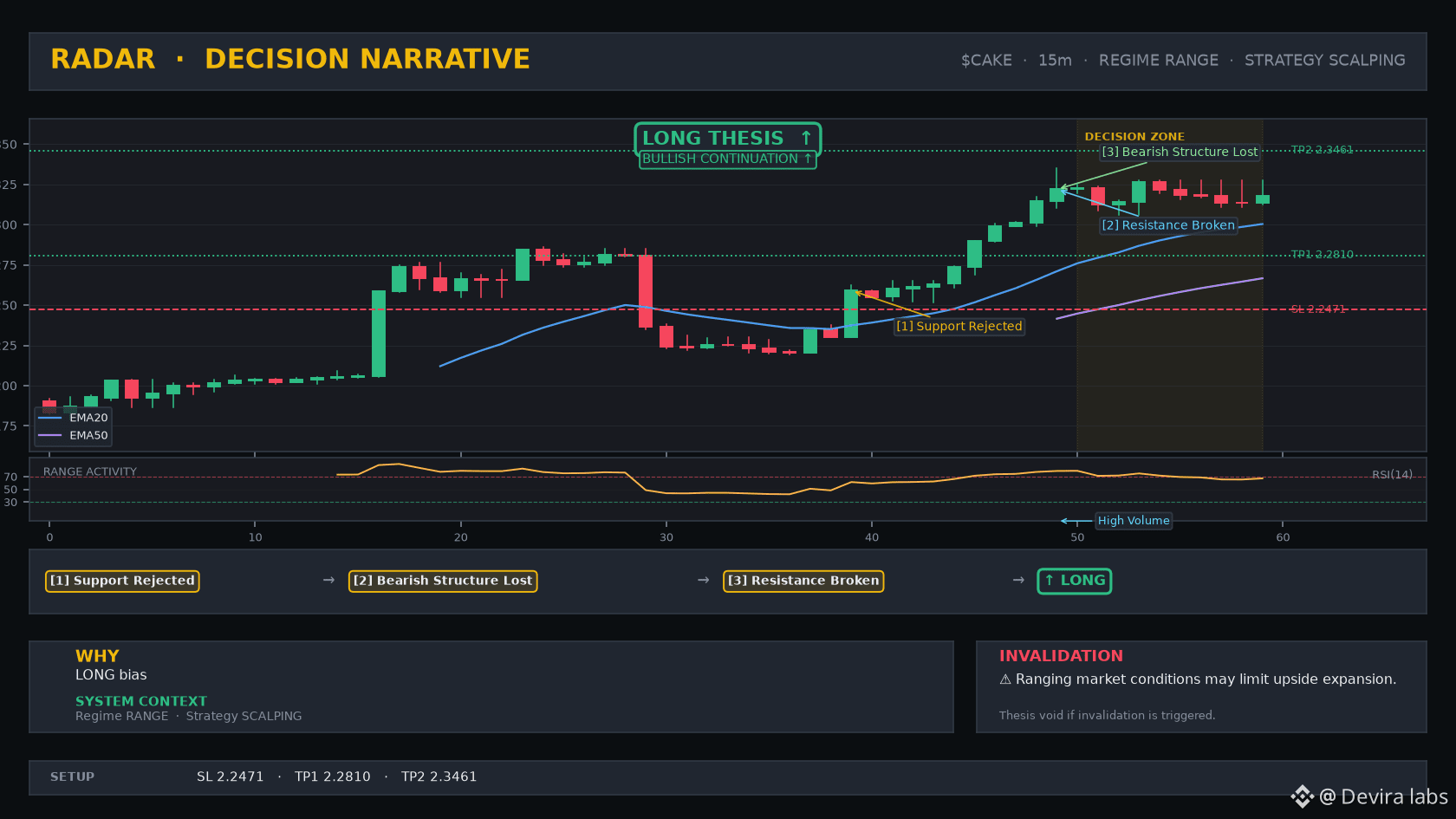The width and height of the screenshot is (1456, 819).
Task: Select the Resistance Broken chart annotation
Action: (1168, 225)
